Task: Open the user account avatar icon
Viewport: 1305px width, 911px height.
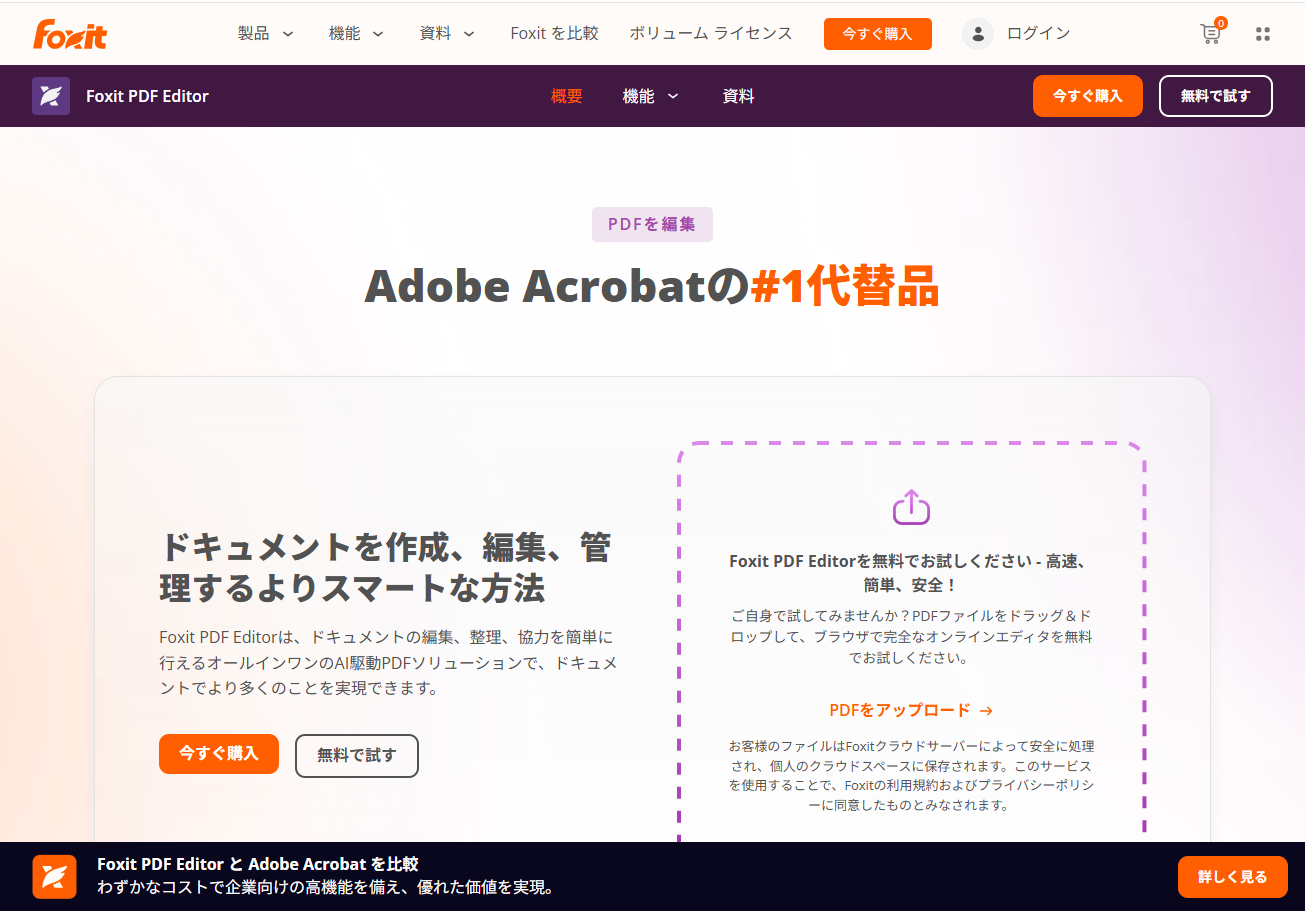Action: click(x=977, y=34)
